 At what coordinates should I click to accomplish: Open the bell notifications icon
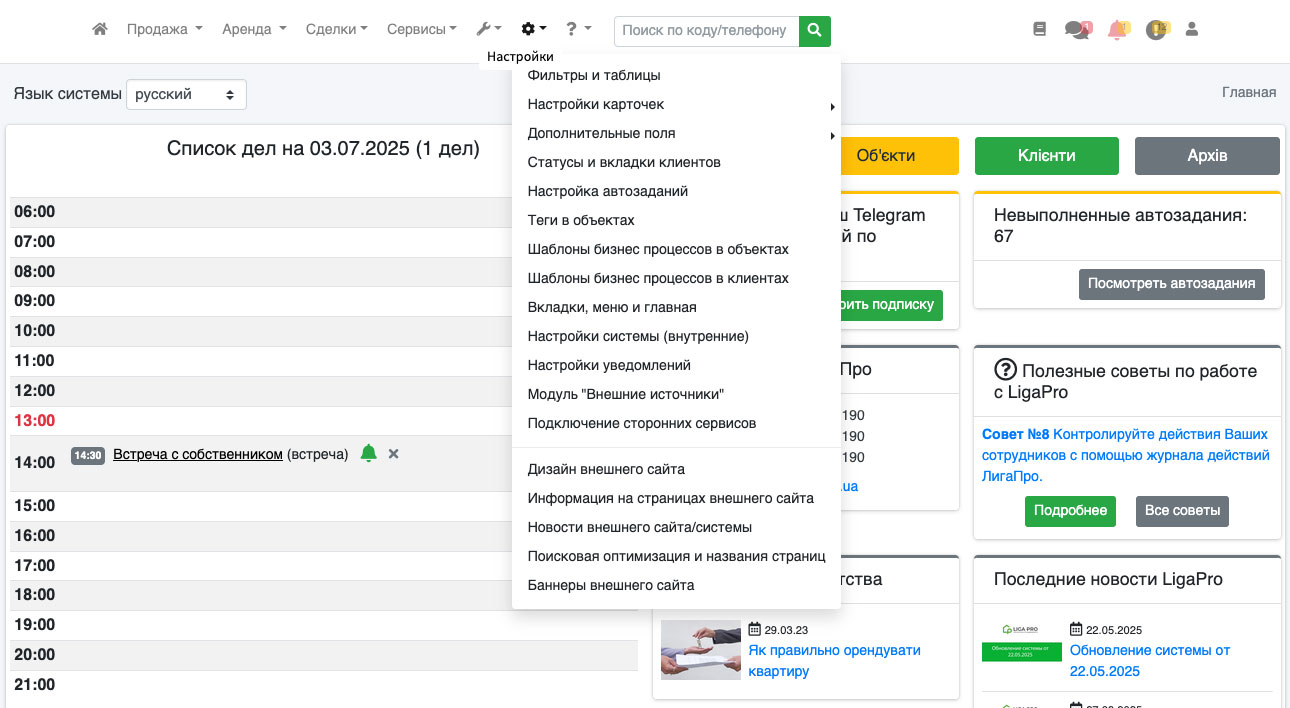point(1118,30)
